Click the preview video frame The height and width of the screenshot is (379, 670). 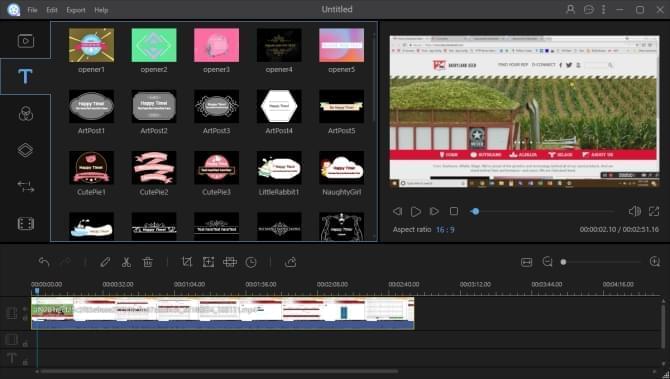click(524, 112)
